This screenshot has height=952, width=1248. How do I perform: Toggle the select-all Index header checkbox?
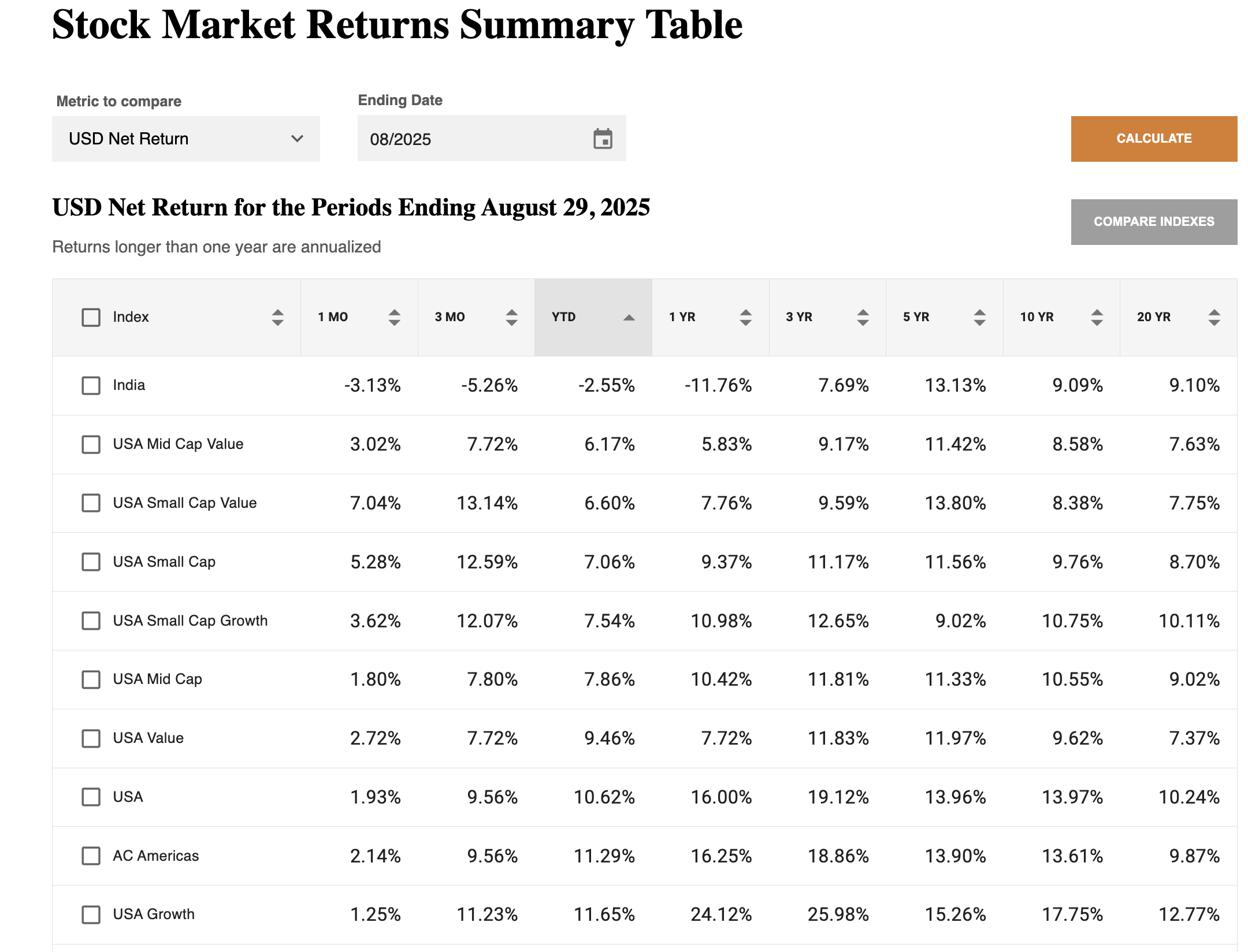coord(91,317)
